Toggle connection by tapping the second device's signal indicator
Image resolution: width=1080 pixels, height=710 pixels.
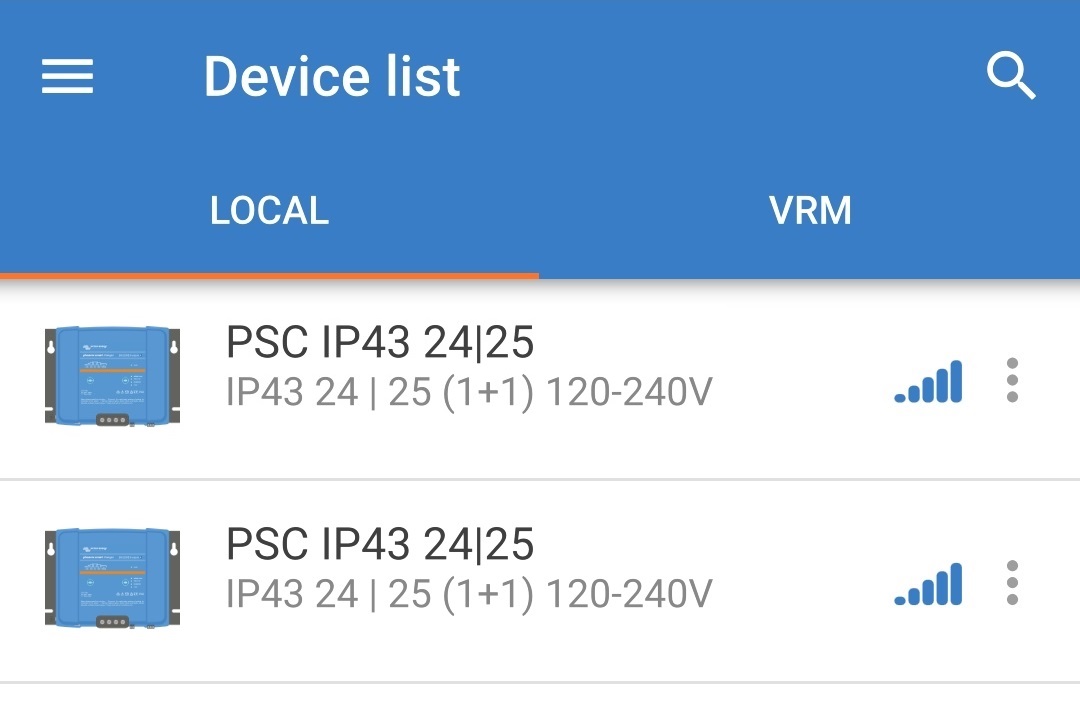click(x=927, y=585)
